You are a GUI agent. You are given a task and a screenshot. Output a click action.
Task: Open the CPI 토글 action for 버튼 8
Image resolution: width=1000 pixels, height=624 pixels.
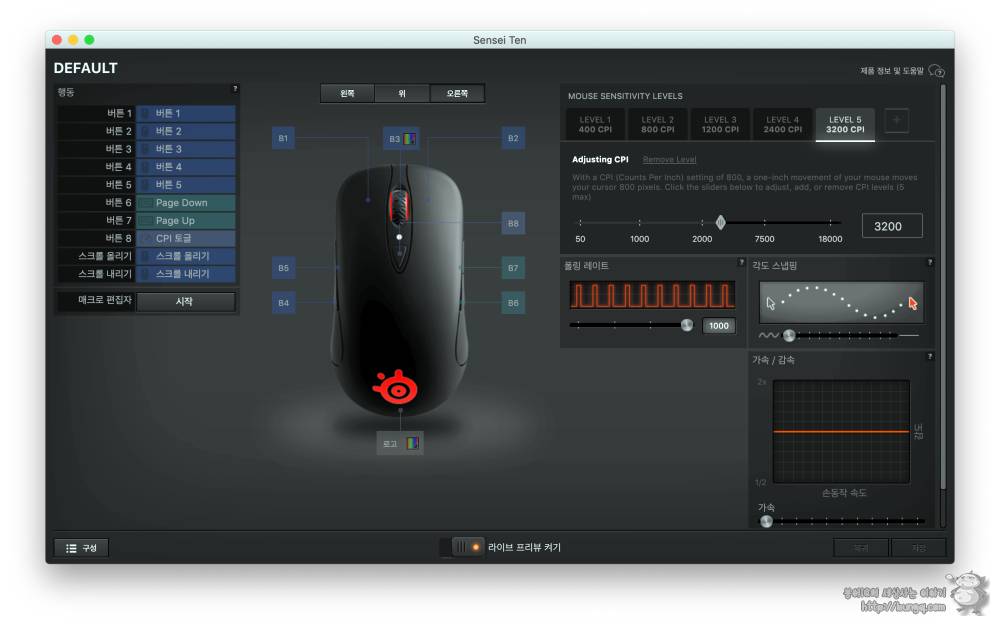tap(186, 238)
